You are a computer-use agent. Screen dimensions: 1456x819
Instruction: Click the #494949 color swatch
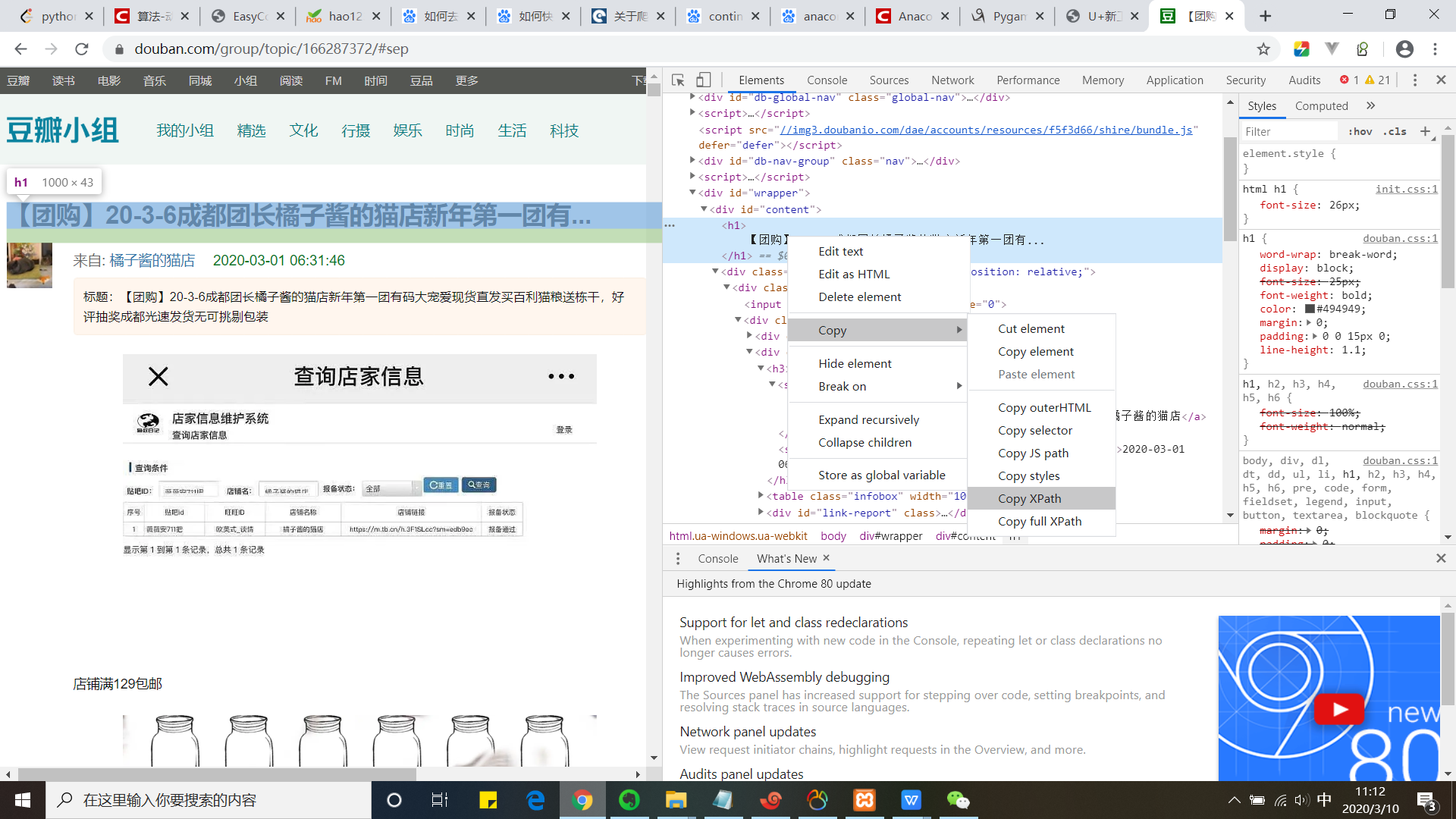tap(1310, 309)
